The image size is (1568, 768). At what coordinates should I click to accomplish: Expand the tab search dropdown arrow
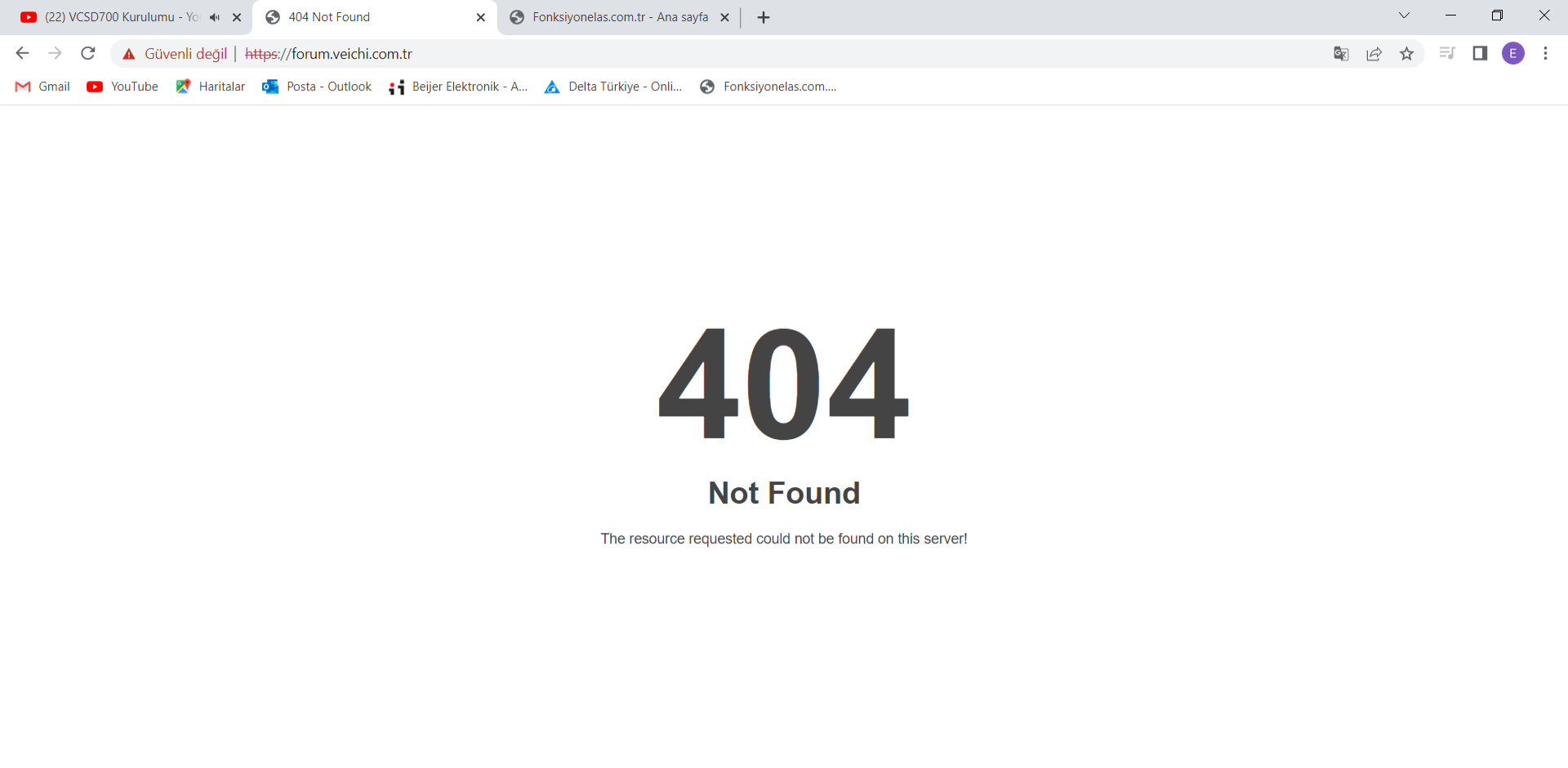[x=1404, y=16]
